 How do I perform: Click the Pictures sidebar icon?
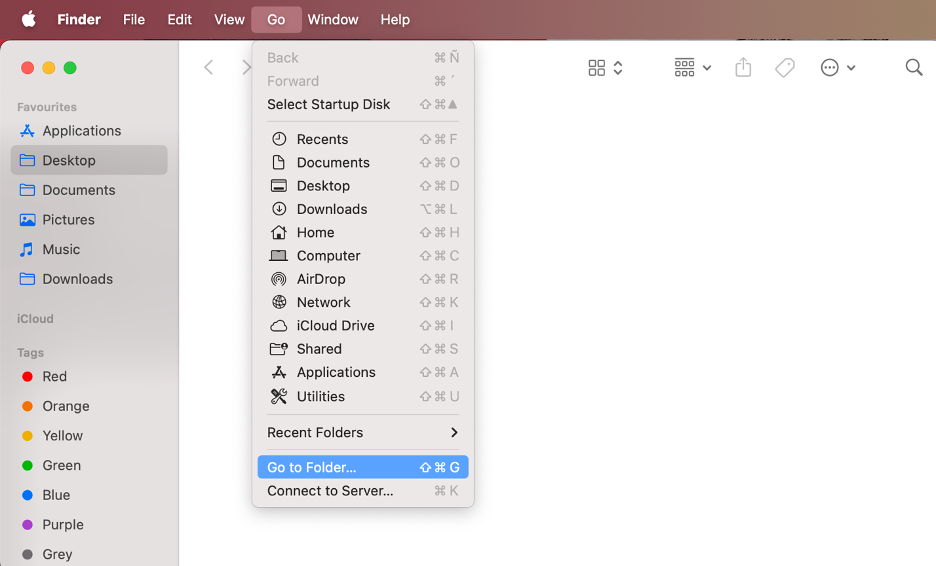point(27,220)
